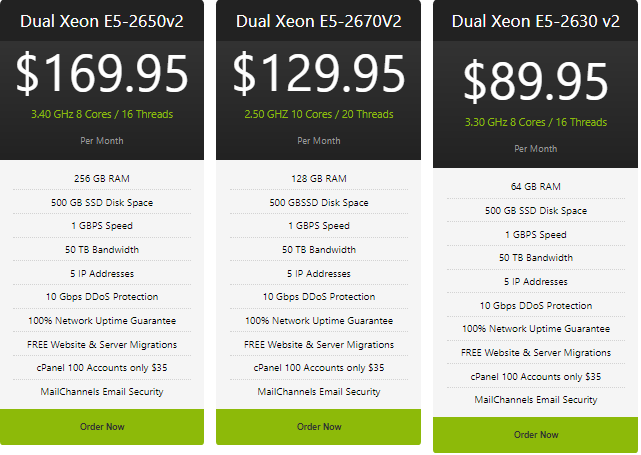Click the Dual Xeon E5-2650v2 plan title

point(102,20)
